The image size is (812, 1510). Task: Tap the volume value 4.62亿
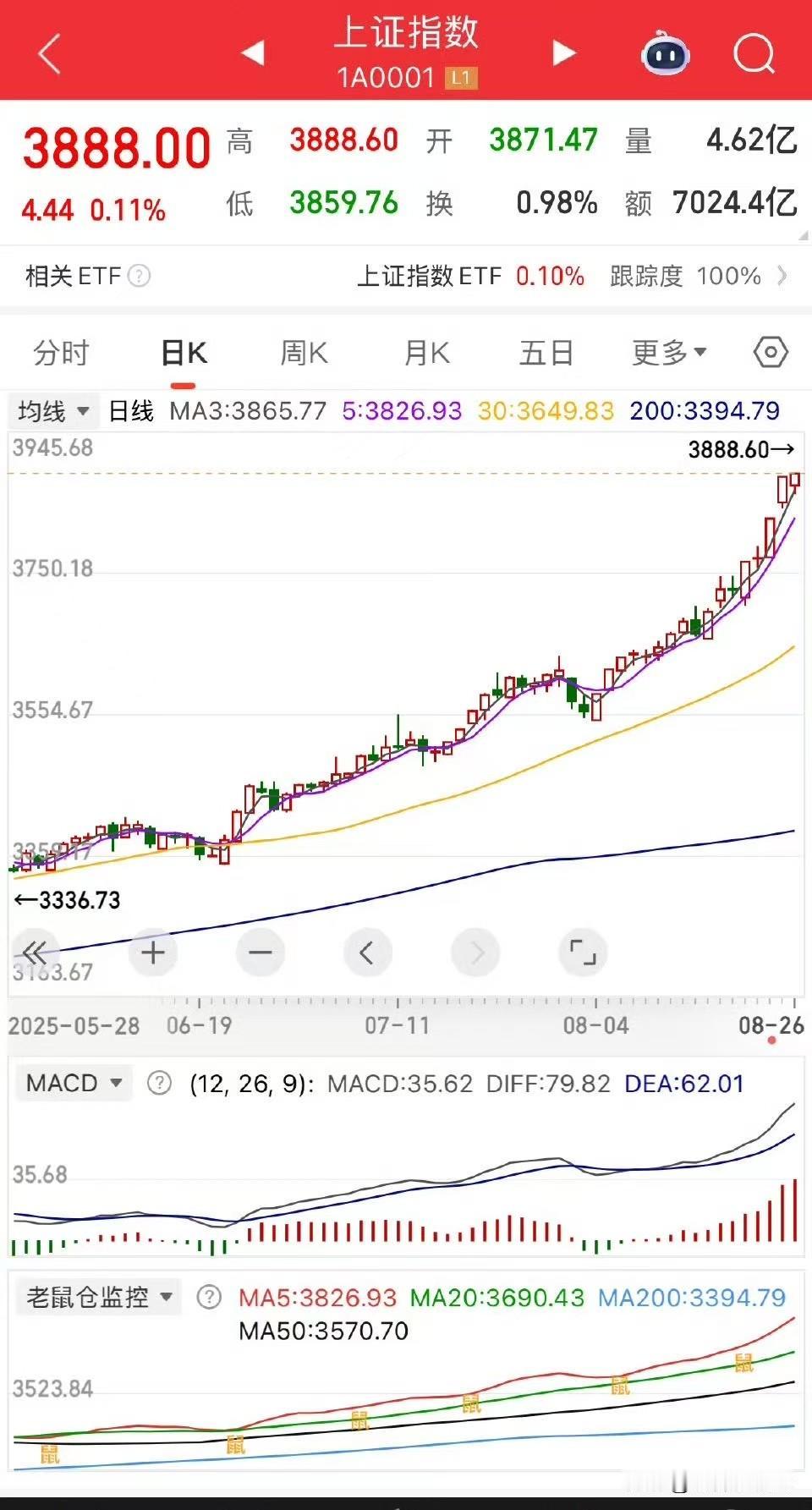point(751,140)
